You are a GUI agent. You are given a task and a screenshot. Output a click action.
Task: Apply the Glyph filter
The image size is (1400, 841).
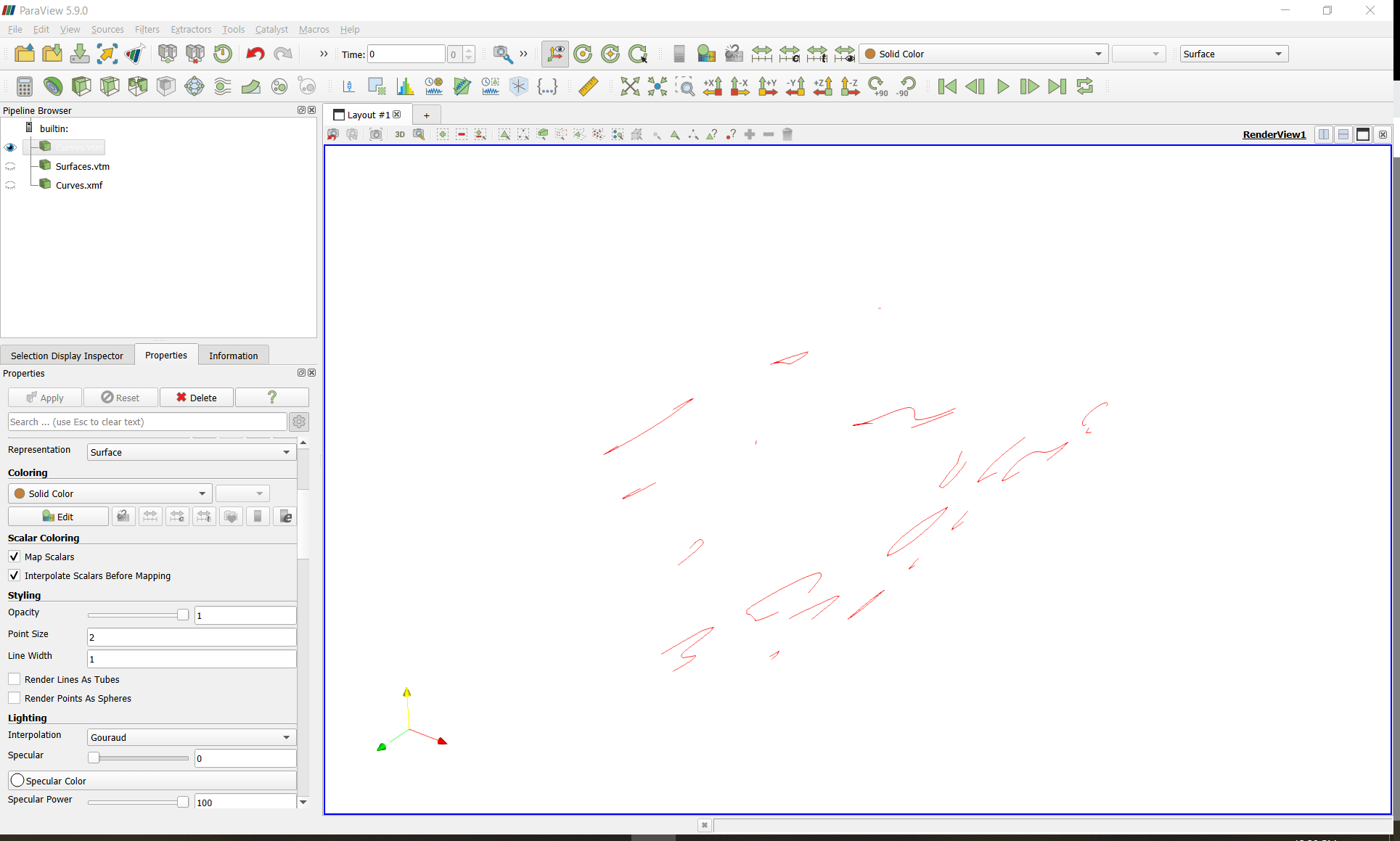[194, 86]
